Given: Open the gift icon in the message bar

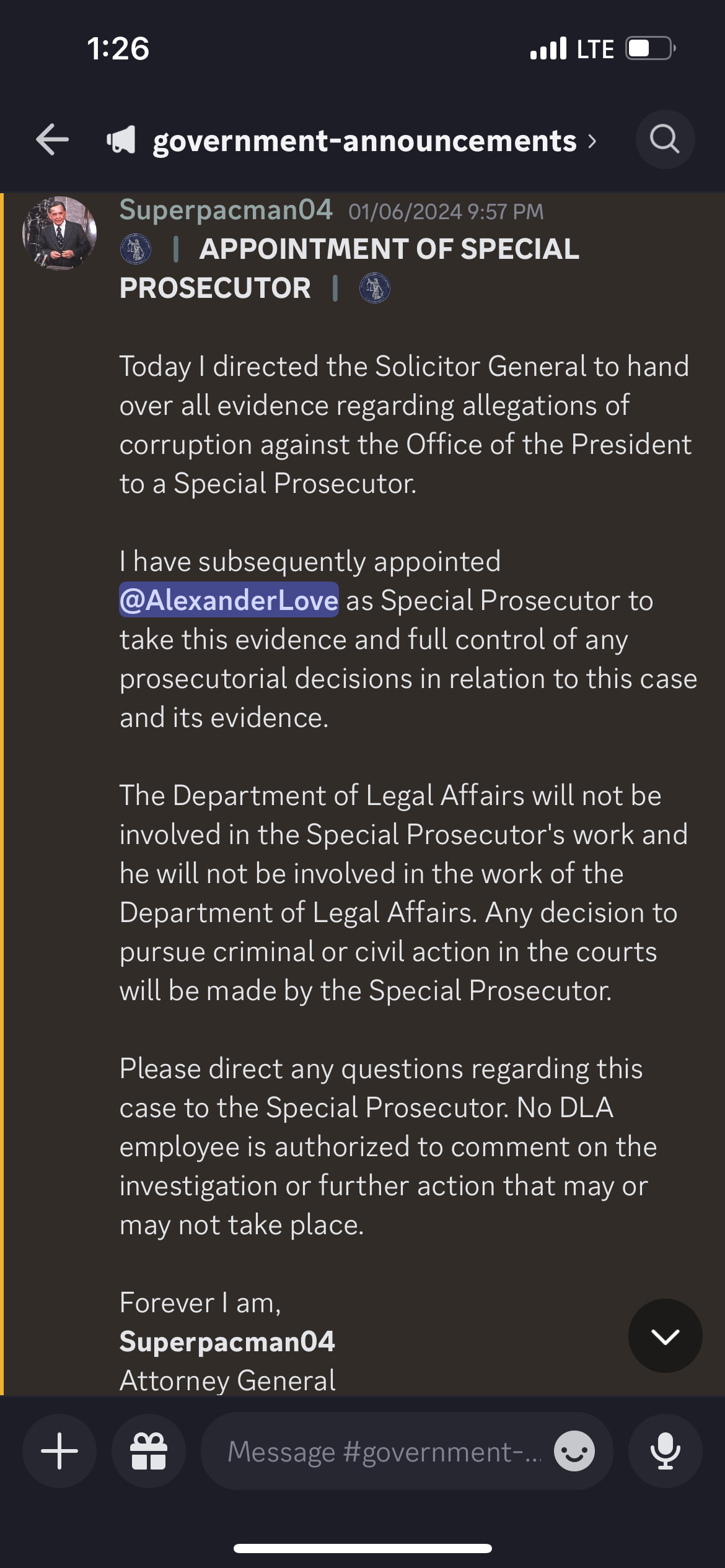Looking at the screenshot, I should [149, 1451].
